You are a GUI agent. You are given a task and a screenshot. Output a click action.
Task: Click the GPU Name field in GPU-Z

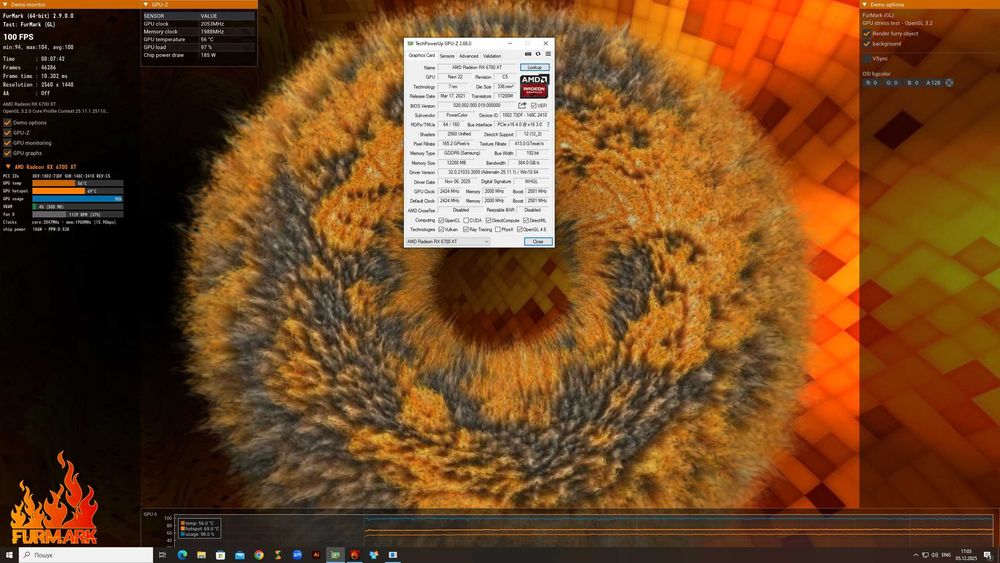[477, 67]
